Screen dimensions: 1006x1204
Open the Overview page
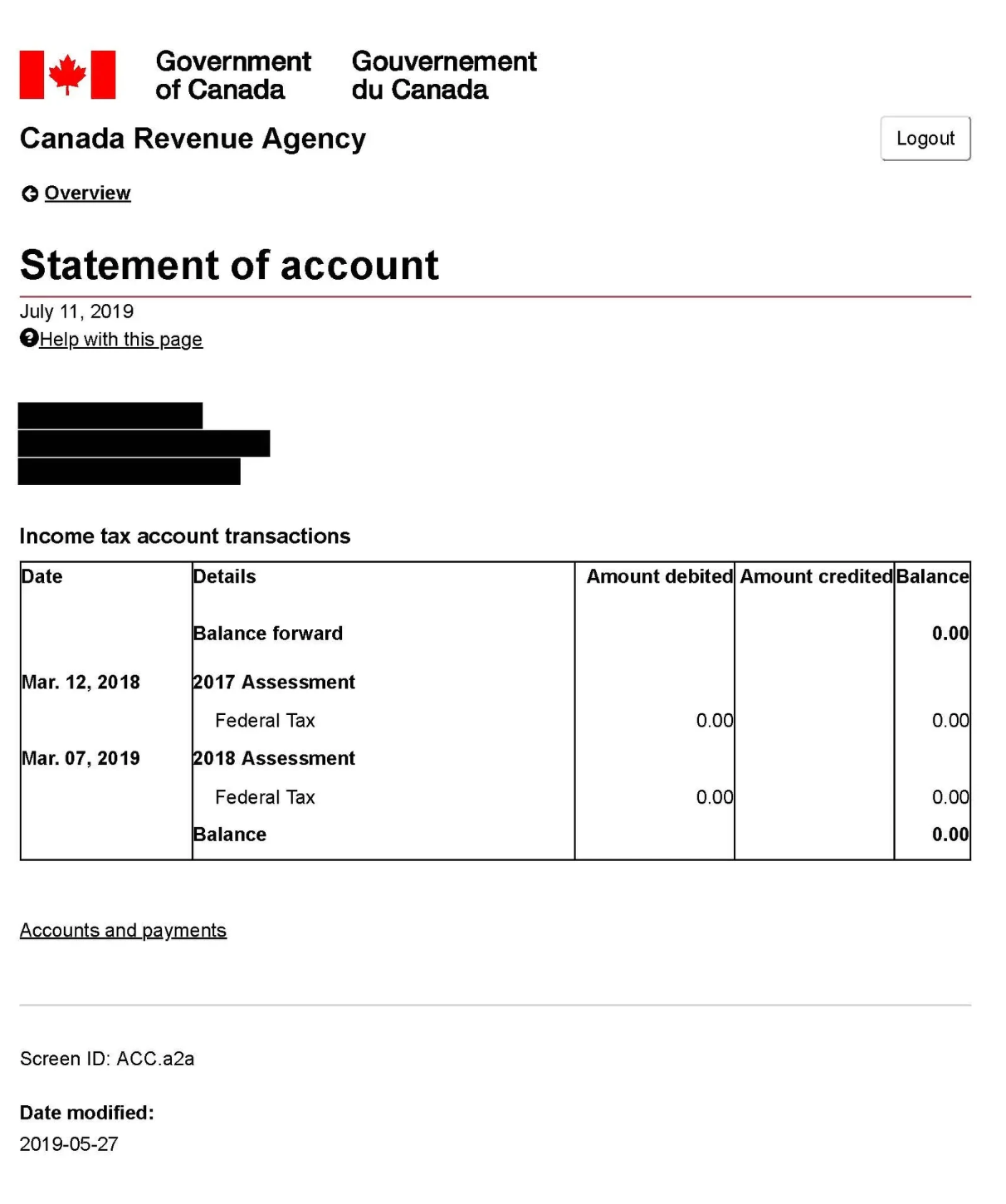pyautogui.click(x=88, y=193)
